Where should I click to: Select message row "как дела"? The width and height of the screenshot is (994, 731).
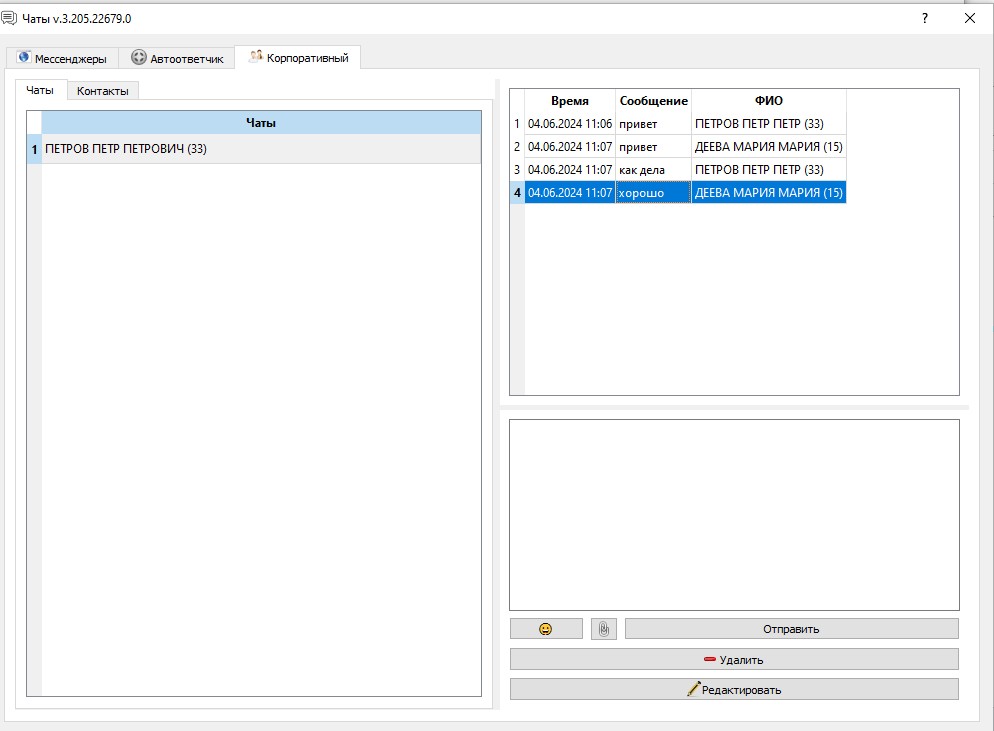point(678,169)
